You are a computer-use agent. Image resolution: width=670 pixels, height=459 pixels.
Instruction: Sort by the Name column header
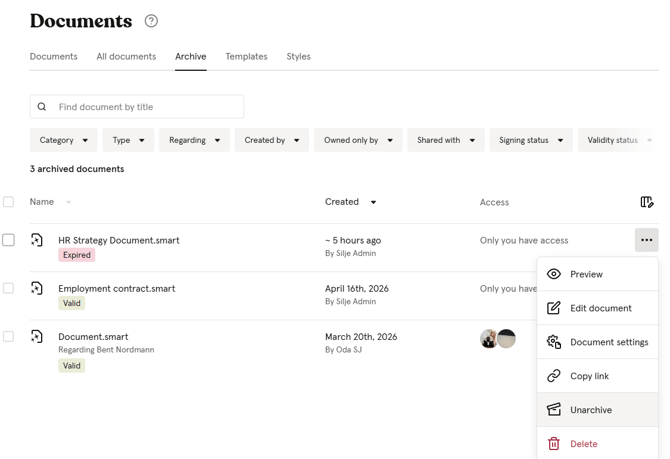pyautogui.click(x=42, y=202)
